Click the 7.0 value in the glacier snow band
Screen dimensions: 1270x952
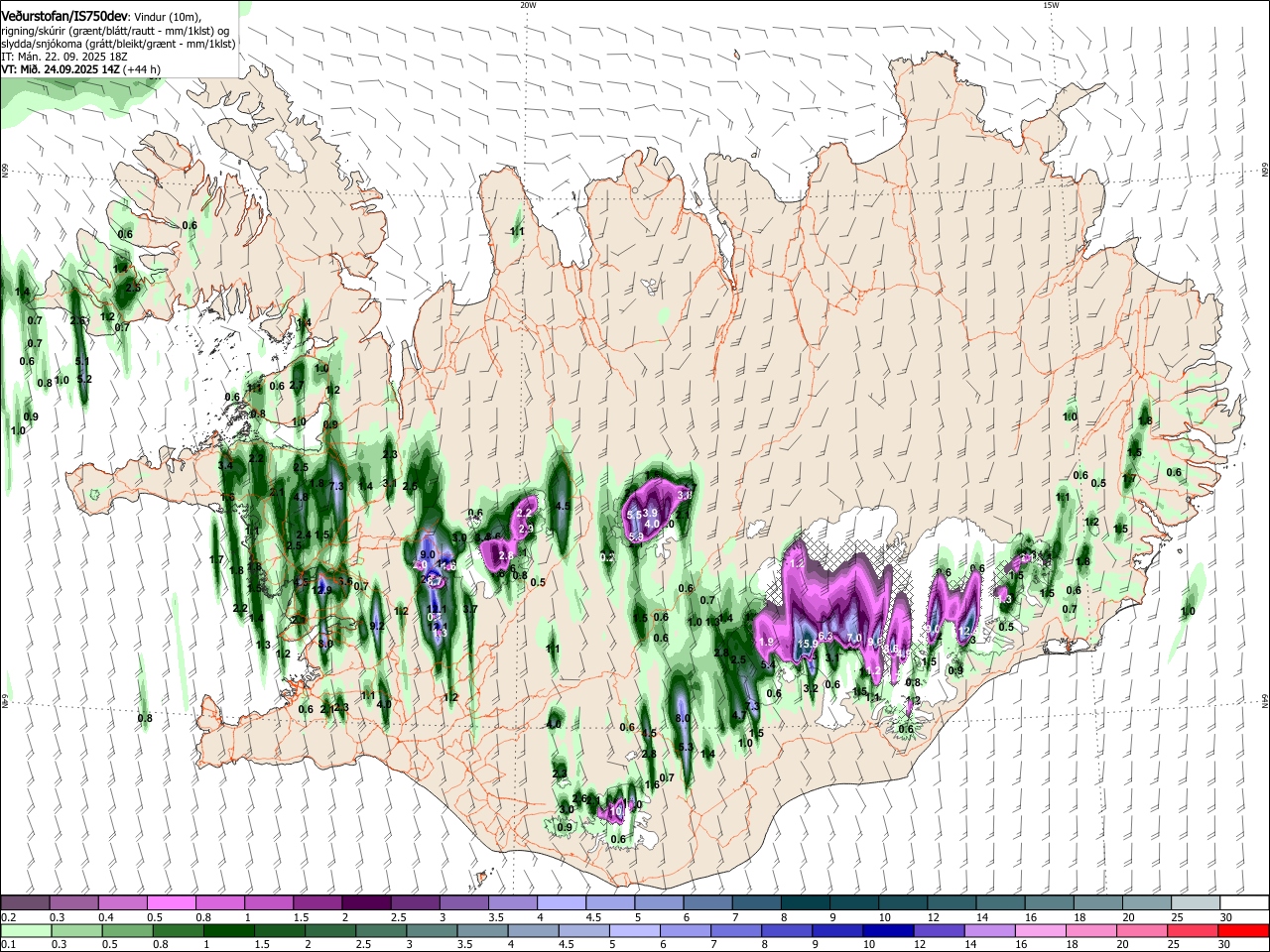point(853,637)
